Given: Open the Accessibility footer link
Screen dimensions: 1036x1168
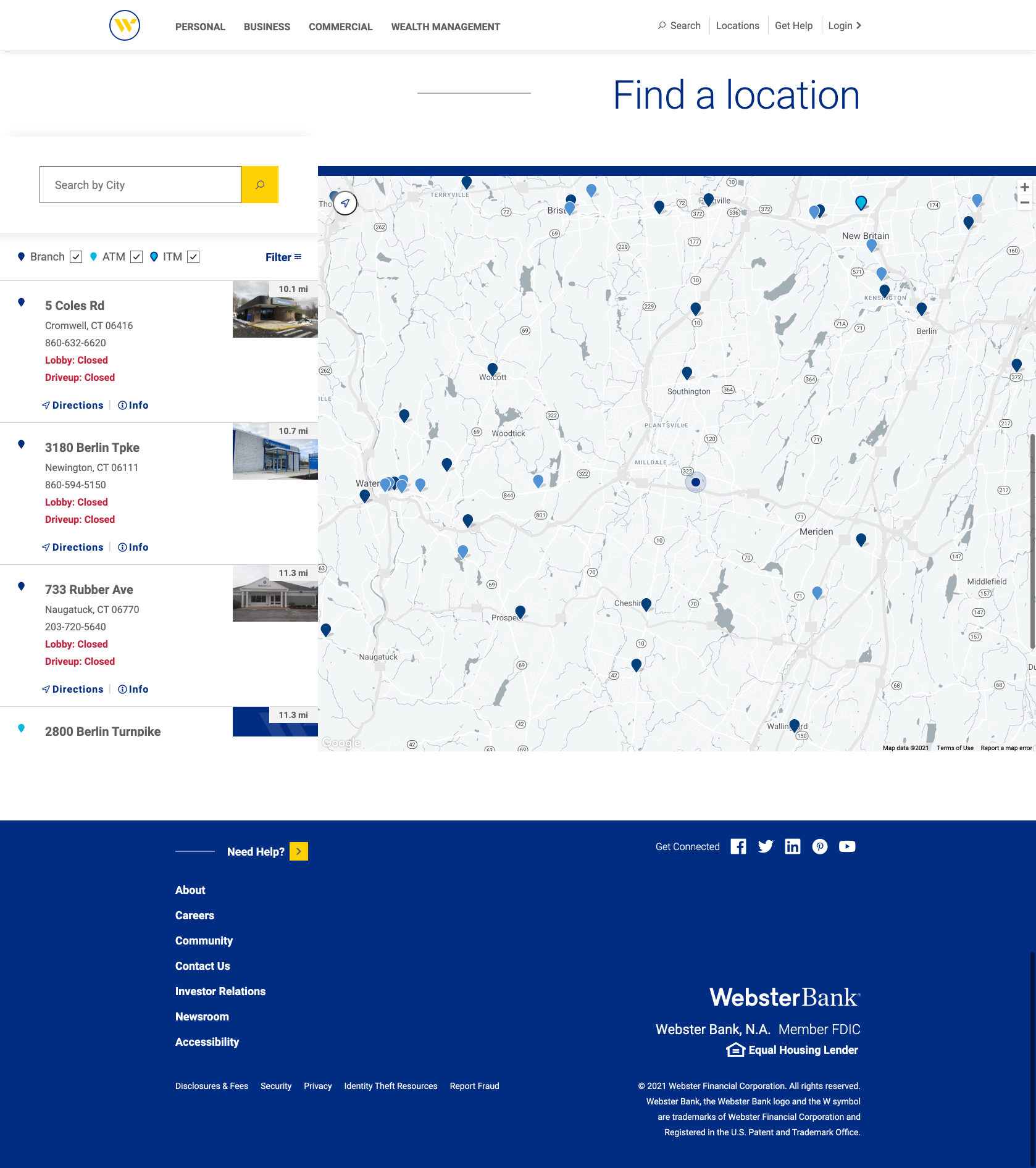Looking at the screenshot, I should (207, 1041).
